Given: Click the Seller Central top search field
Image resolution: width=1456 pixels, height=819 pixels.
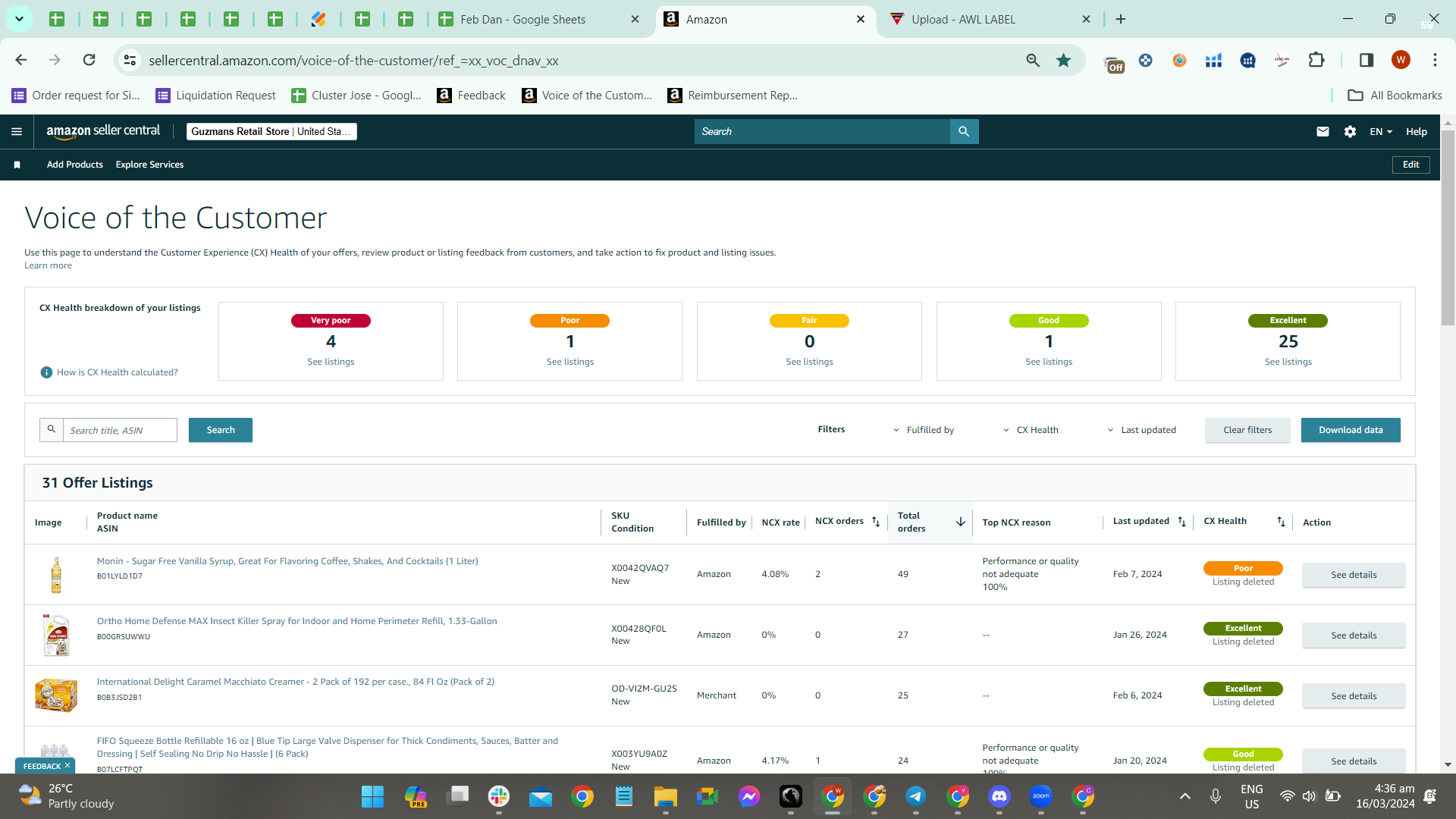Looking at the screenshot, I should (x=822, y=131).
